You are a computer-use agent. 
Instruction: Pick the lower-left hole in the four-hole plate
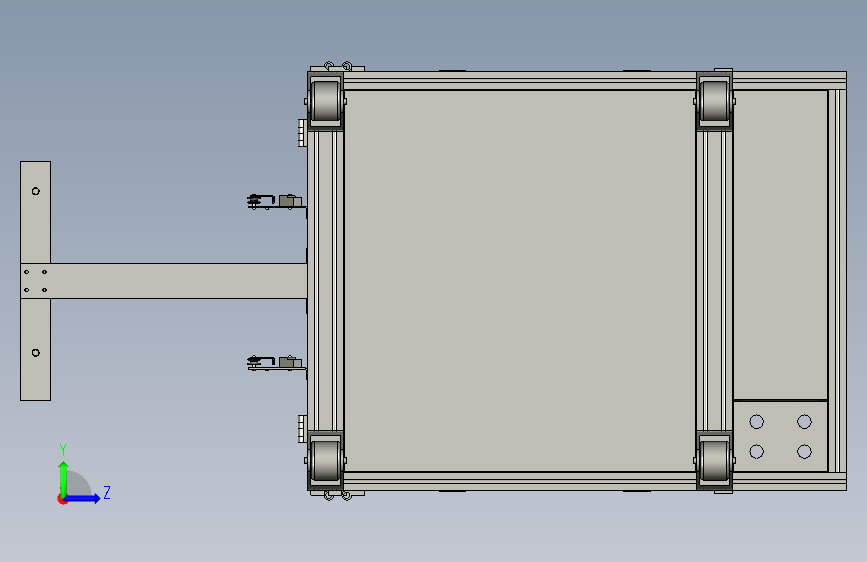[757, 451]
